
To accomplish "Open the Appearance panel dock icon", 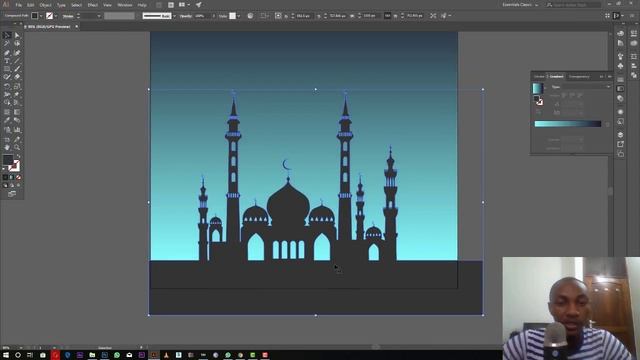I will (x=621, y=111).
